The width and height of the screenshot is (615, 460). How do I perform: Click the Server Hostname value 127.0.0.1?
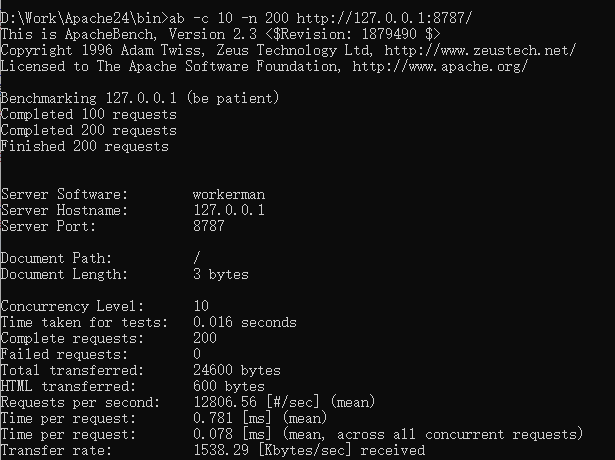229,210
